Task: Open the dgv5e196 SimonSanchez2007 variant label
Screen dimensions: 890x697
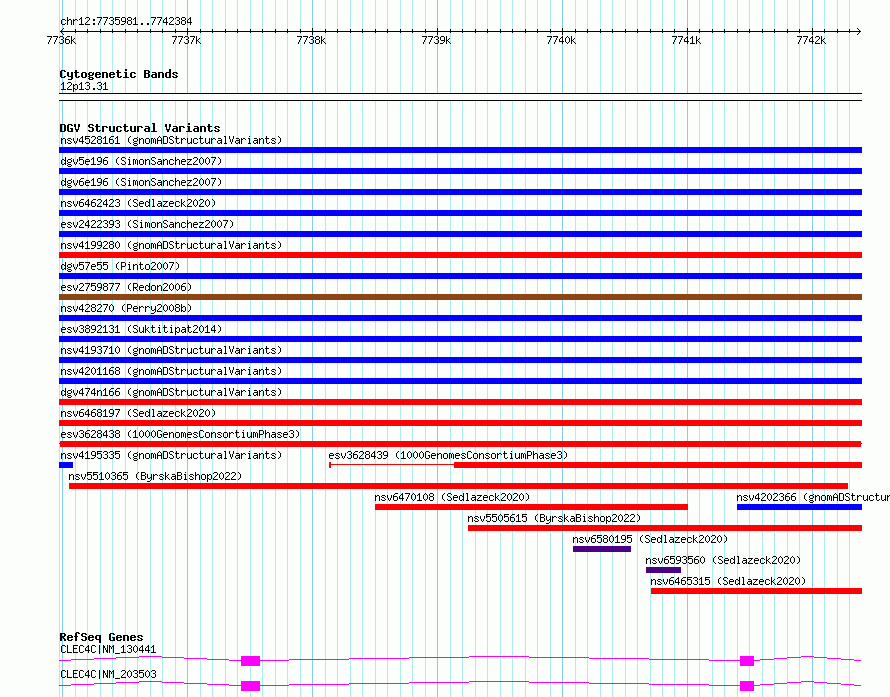Action: click(x=141, y=161)
